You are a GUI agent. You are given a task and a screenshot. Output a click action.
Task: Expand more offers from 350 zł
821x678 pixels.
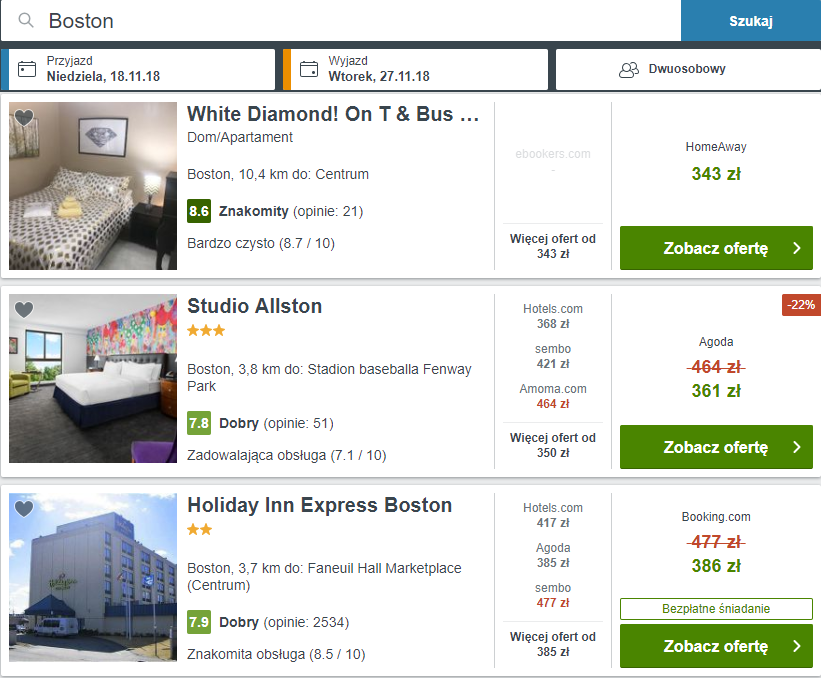552,445
